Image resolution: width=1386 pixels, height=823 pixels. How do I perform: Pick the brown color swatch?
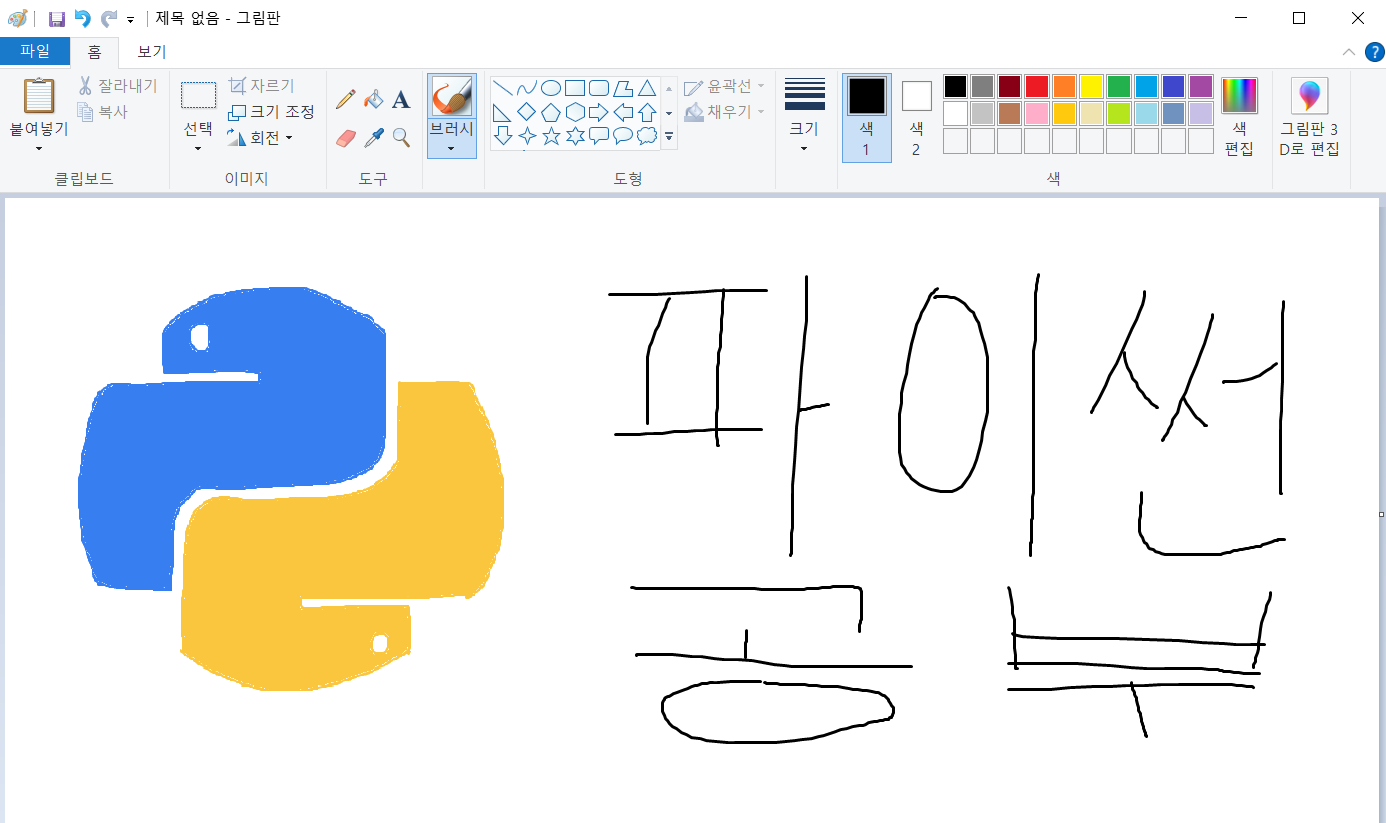point(1010,113)
